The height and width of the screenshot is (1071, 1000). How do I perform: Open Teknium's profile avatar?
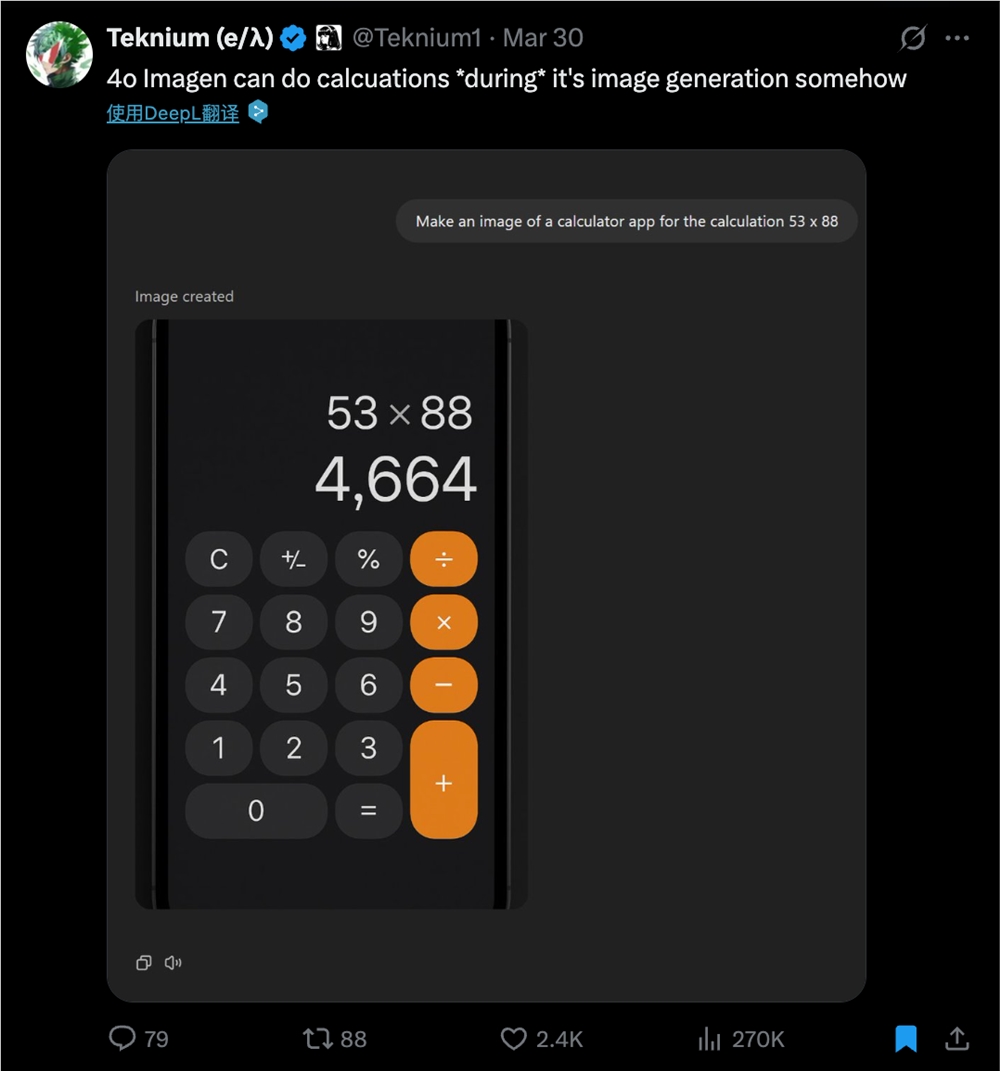[59, 54]
